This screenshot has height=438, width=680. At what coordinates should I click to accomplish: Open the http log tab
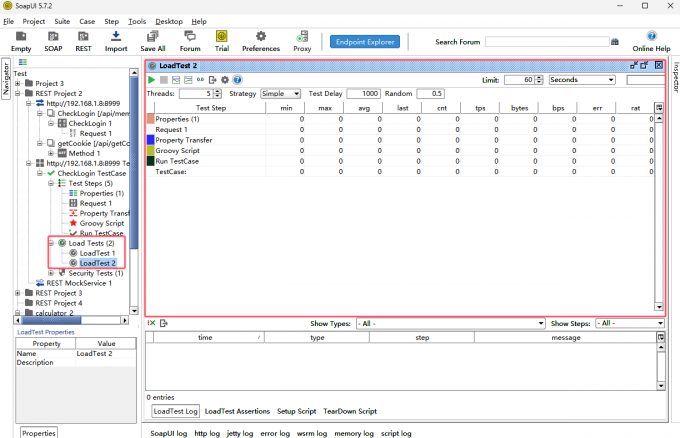[x=207, y=433]
